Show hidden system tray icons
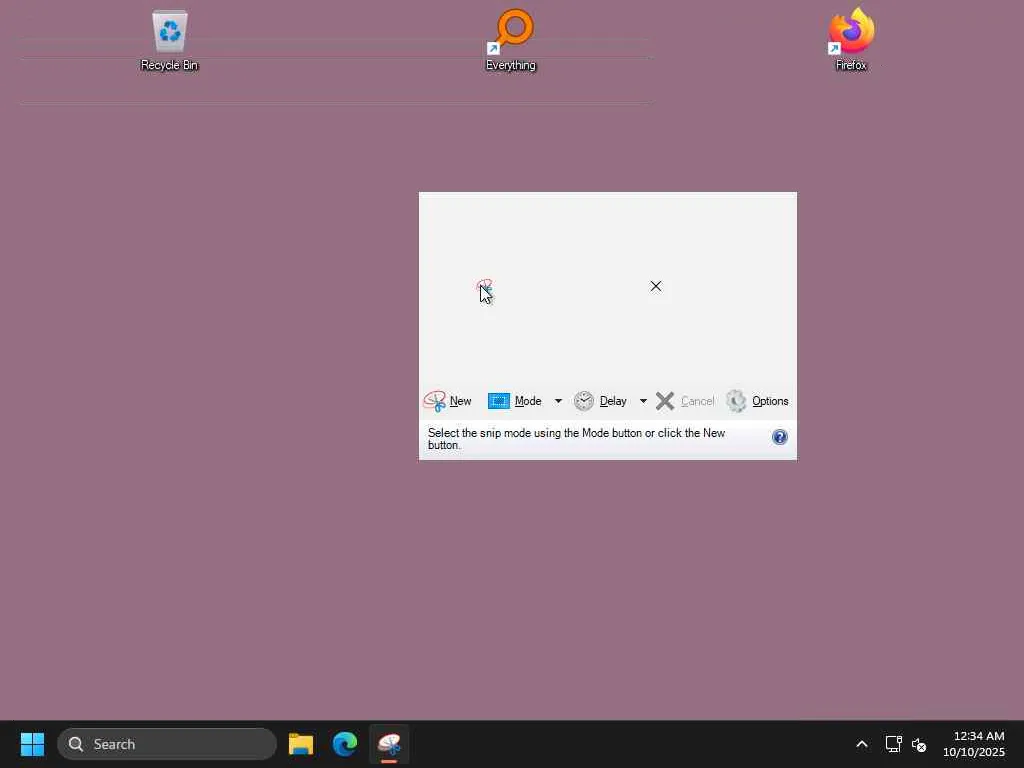This screenshot has height=768, width=1024. 862,744
